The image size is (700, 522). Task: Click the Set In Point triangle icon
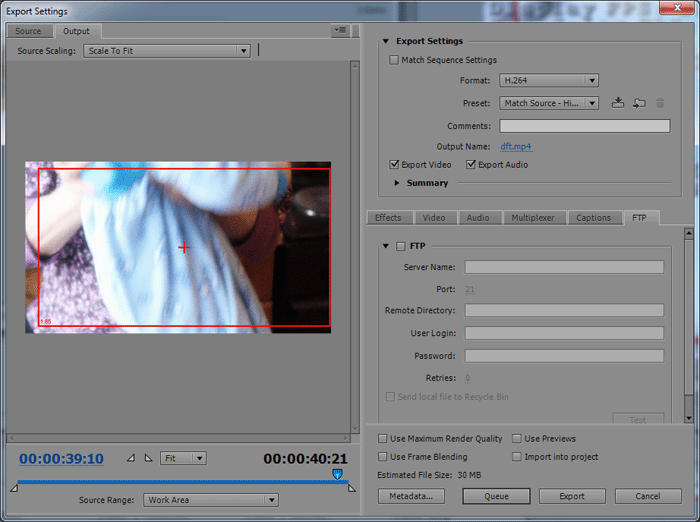click(x=130, y=458)
